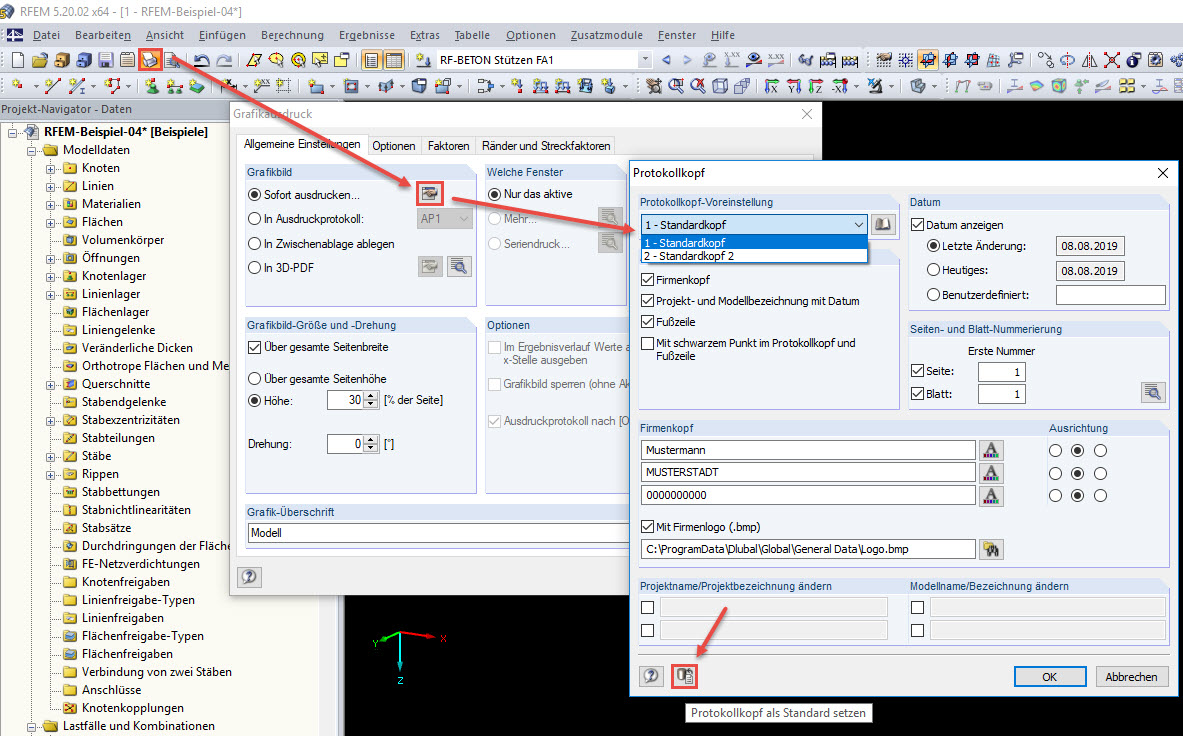
Task: Select Querschnitte in project navigator
Action: pyautogui.click(x=115, y=384)
